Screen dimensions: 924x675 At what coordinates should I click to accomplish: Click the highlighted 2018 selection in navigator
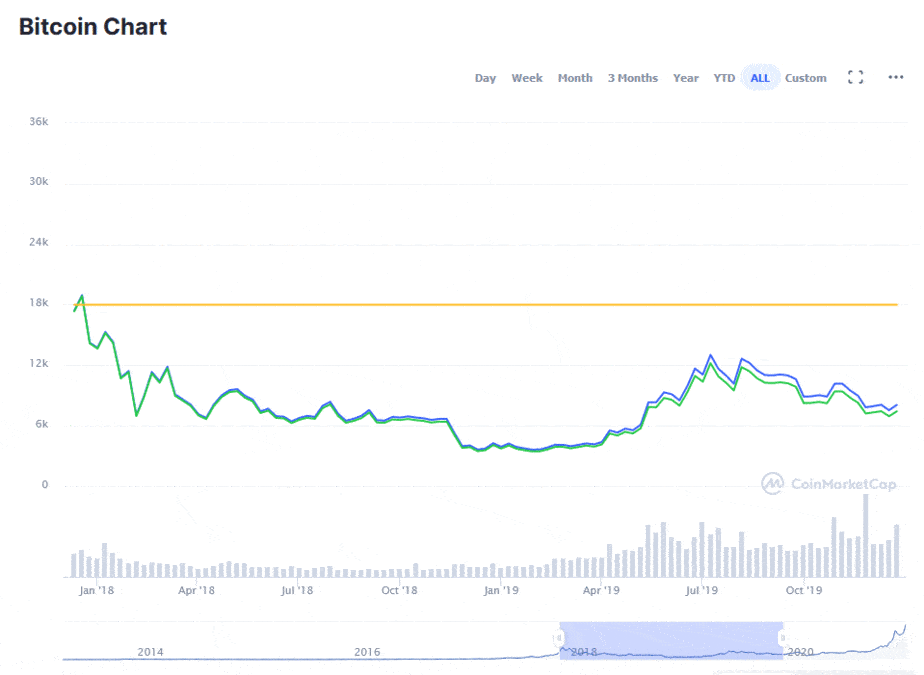[670, 640]
